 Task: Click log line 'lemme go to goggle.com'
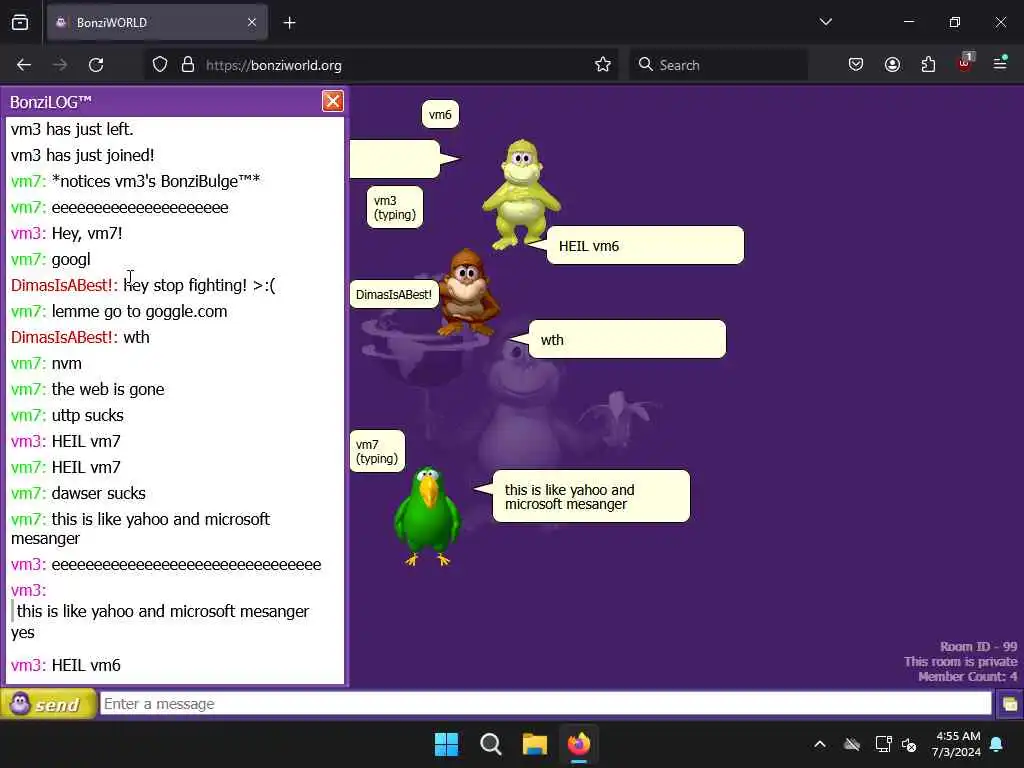tap(119, 312)
